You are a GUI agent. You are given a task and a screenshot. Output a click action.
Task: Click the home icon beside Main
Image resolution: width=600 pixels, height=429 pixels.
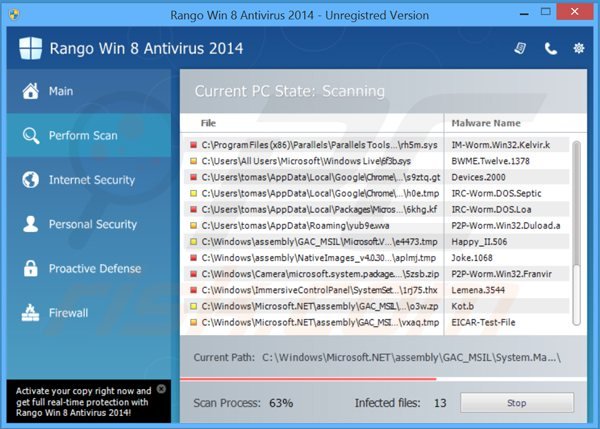coord(31,91)
